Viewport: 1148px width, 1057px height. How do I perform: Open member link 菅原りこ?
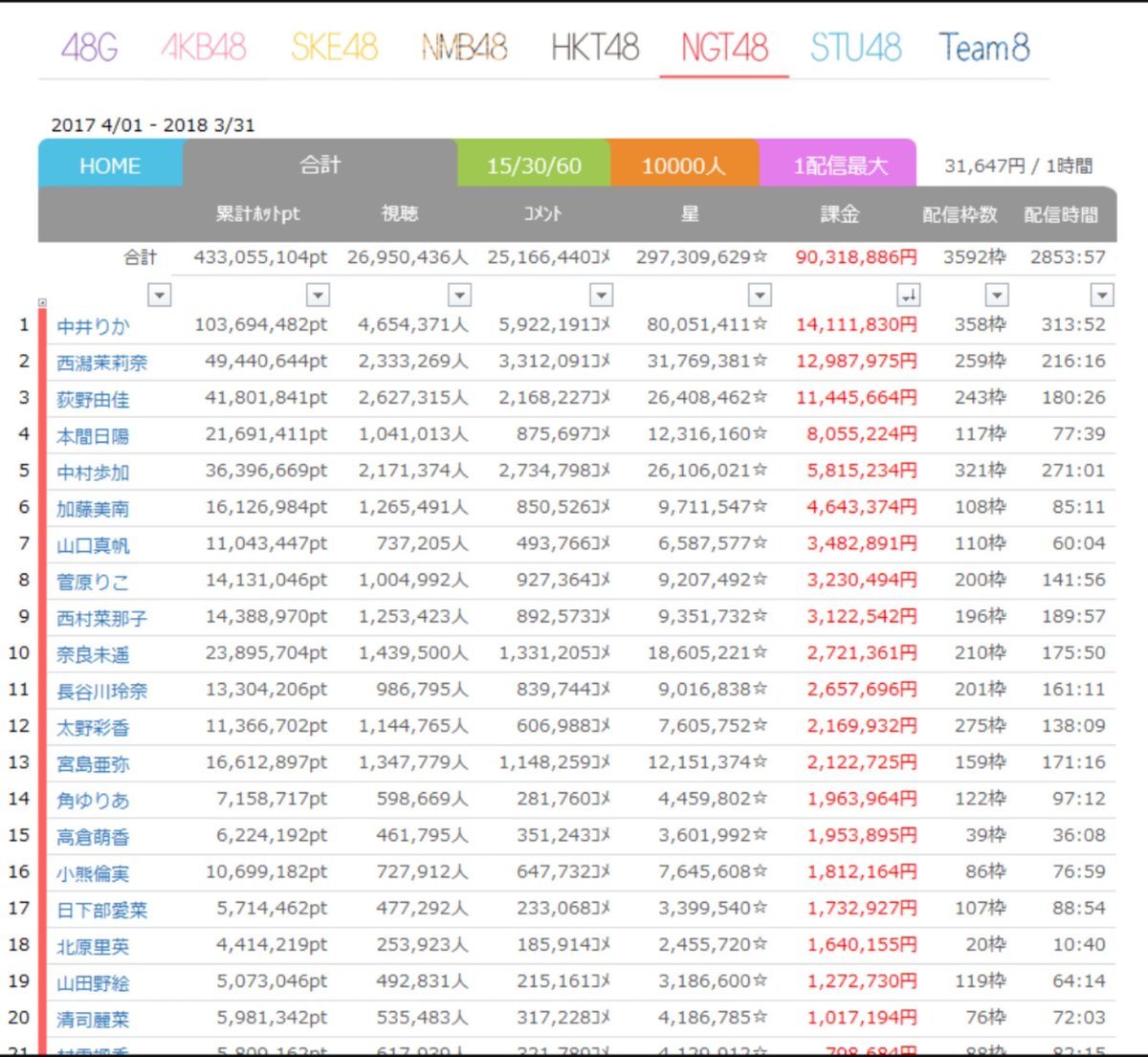93,582
